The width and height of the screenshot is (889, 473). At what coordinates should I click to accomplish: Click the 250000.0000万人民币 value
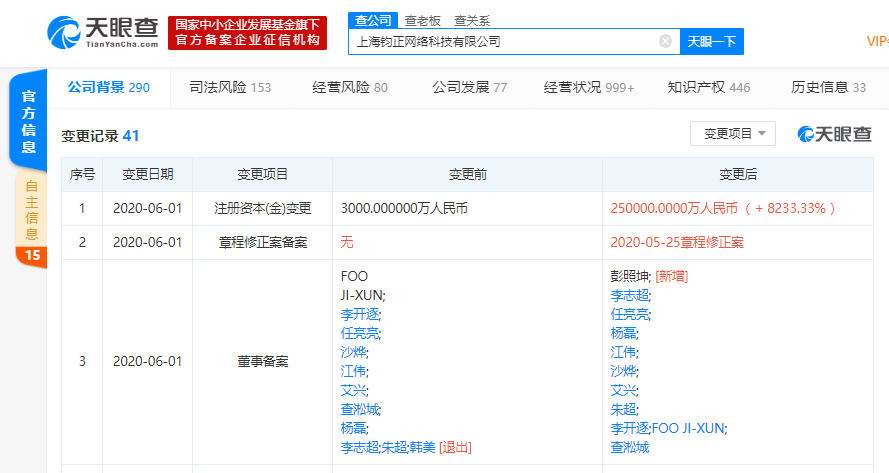pos(674,208)
